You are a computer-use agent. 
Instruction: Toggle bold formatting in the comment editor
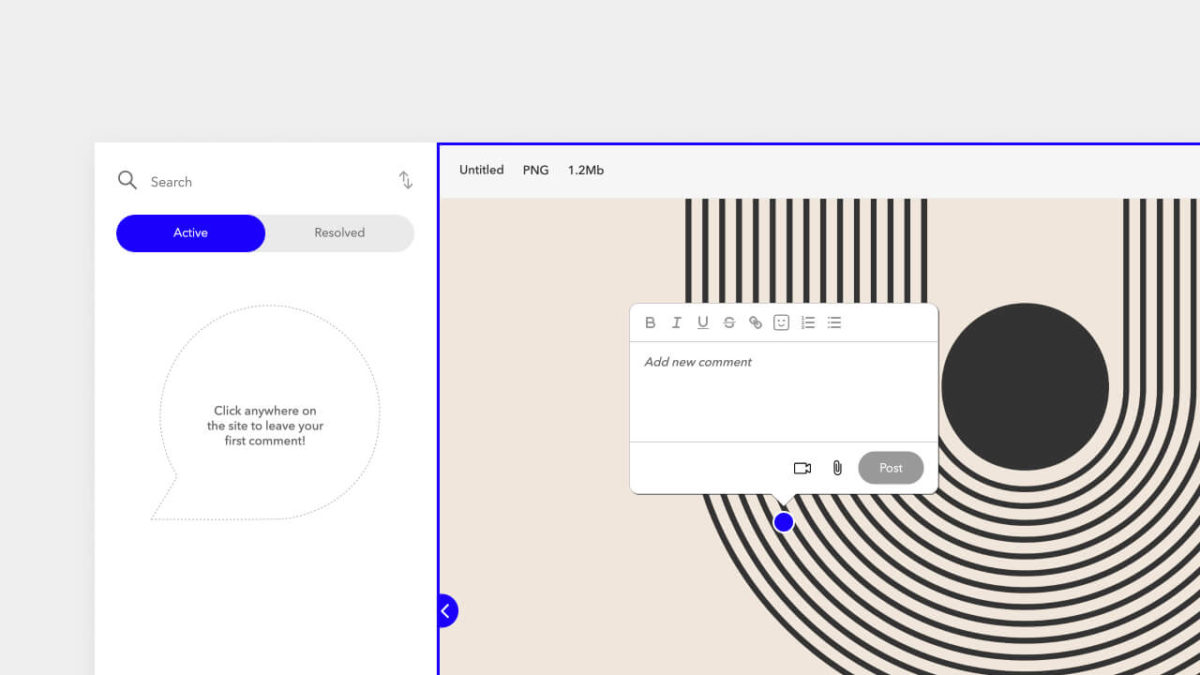pyautogui.click(x=650, y=322)
